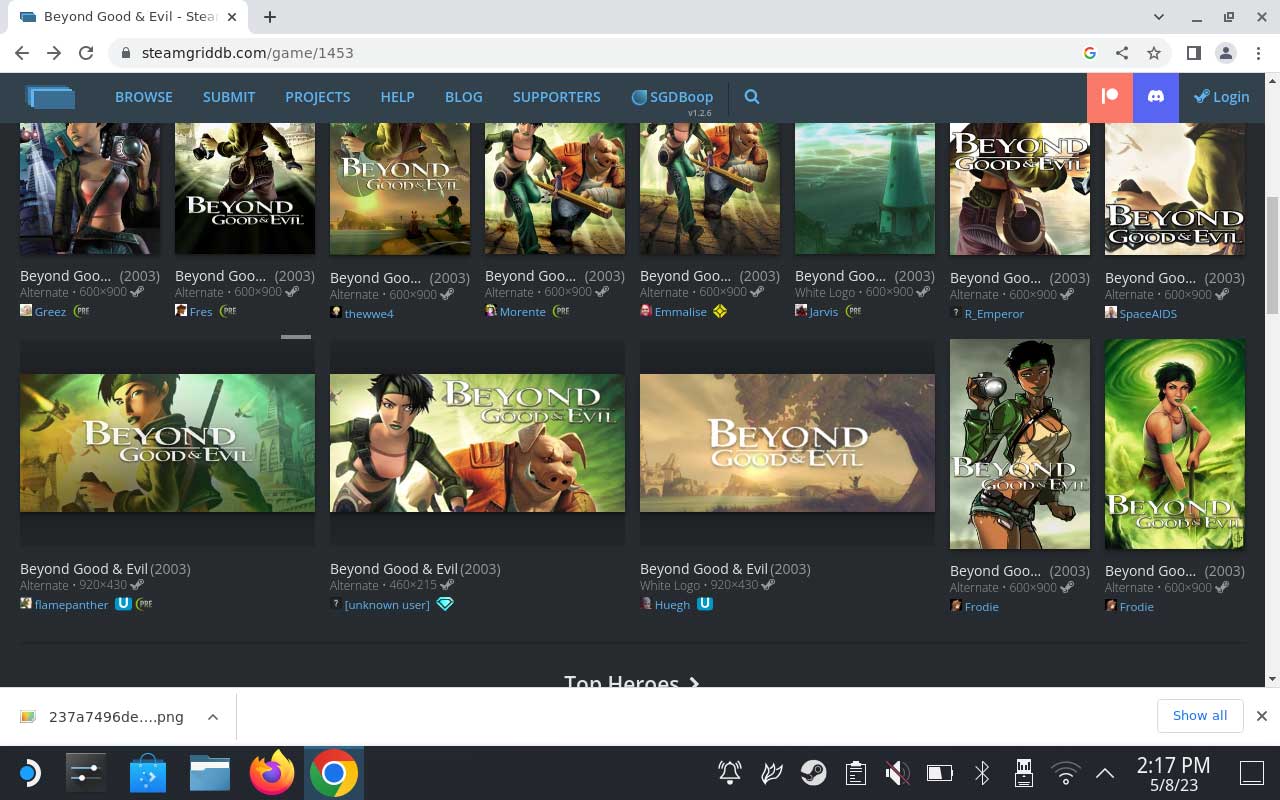
Task: Open flamepanther's user profile link
Action: (x=71, y=604)
